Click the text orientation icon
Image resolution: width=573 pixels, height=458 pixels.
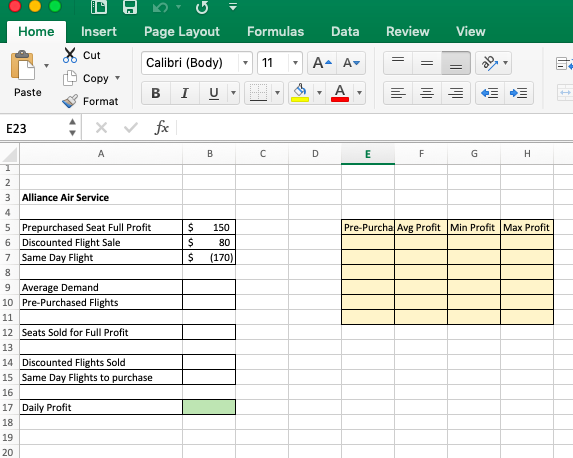point(490,63)
